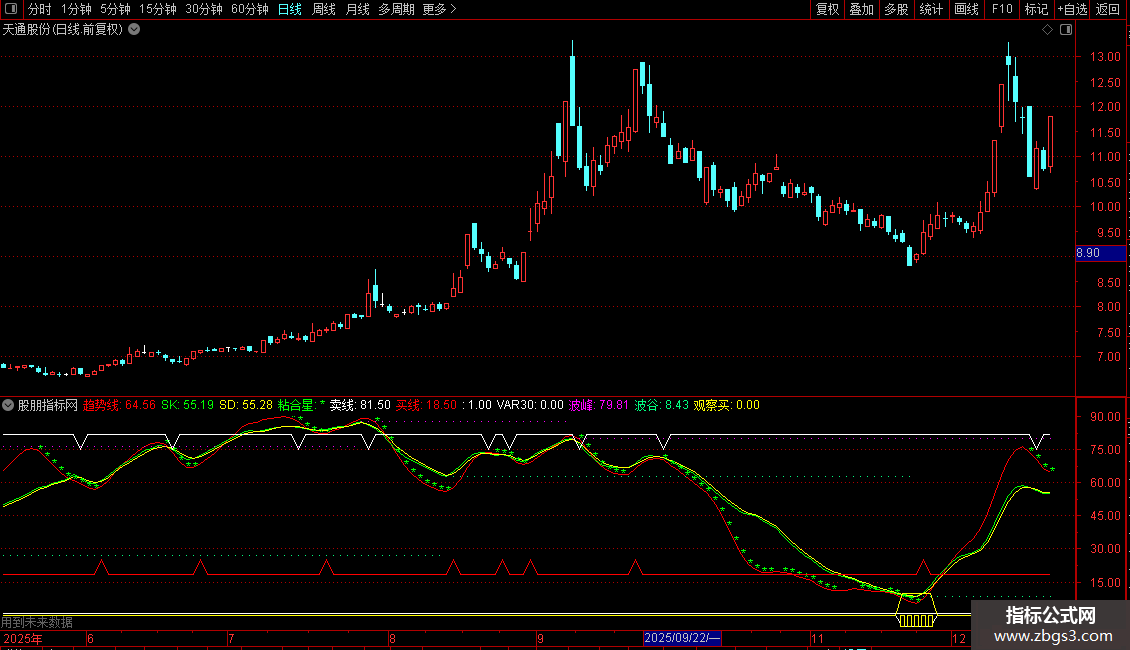
Task: Open the 多股 multi-stock view
Action: [897, 9]
